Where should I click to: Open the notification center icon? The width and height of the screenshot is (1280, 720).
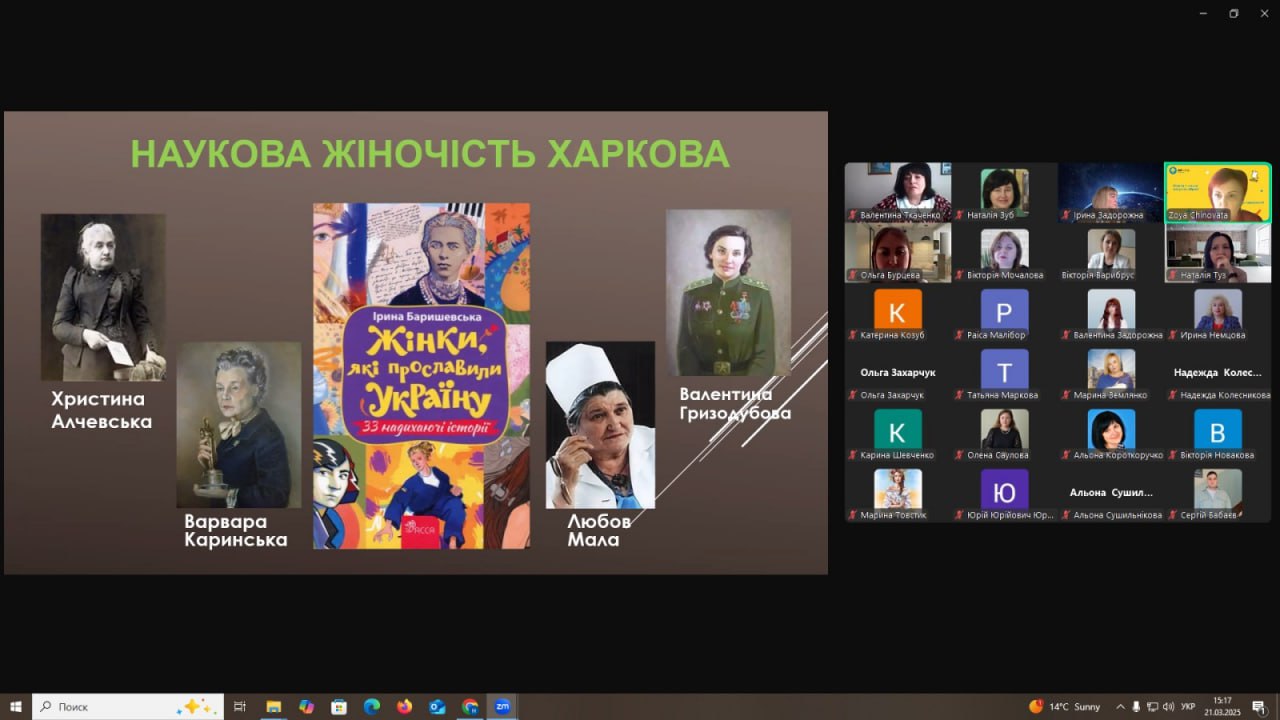pos(1259,706)
